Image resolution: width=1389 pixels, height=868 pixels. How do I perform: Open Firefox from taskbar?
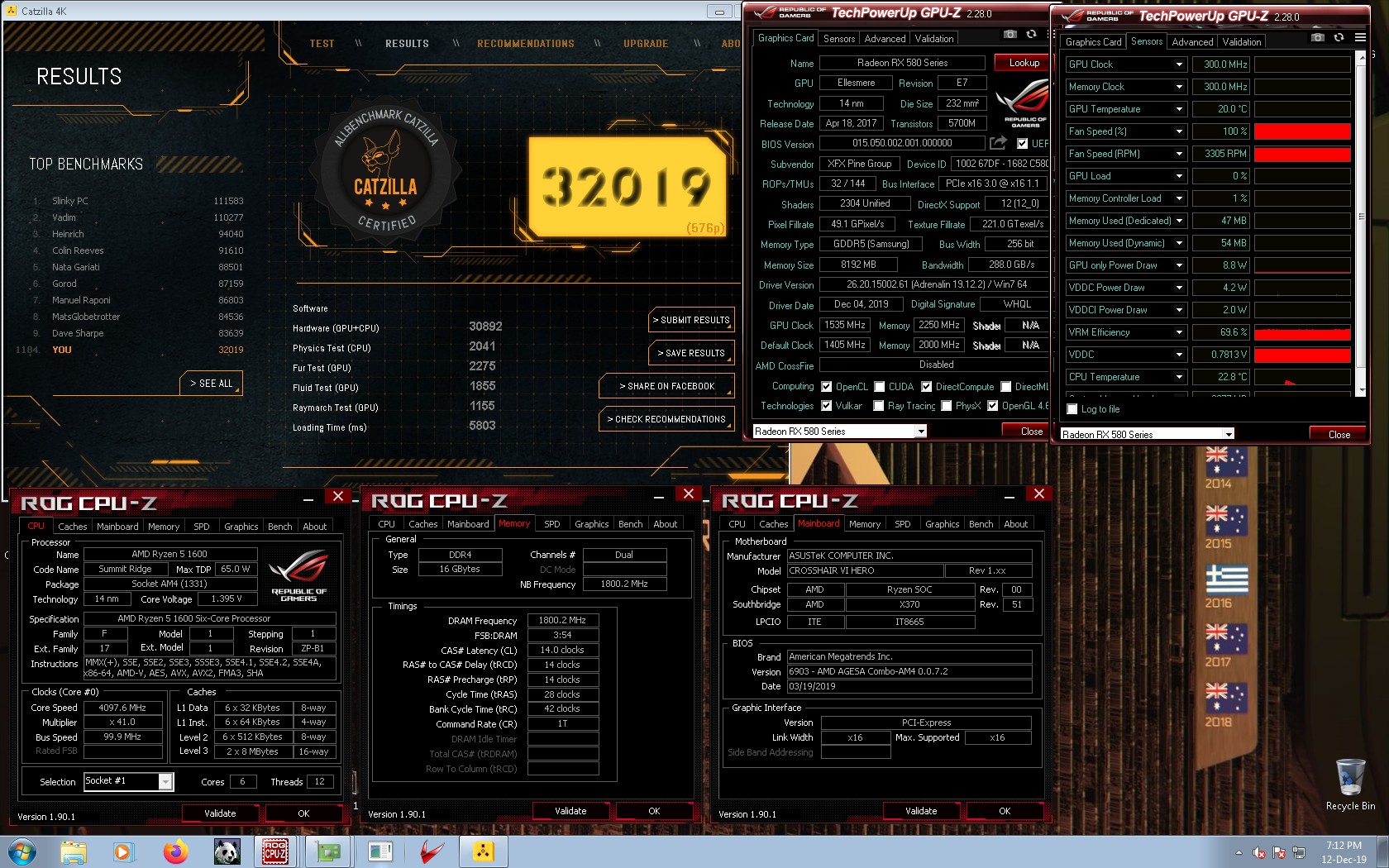tap(174, 851)
